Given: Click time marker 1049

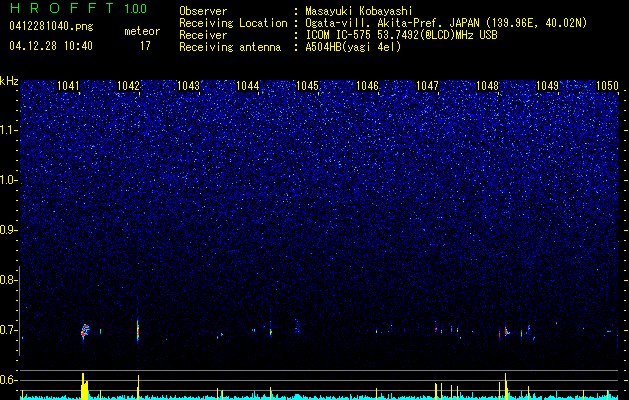Looking at the screenshot, I should (x=547, y=86).
